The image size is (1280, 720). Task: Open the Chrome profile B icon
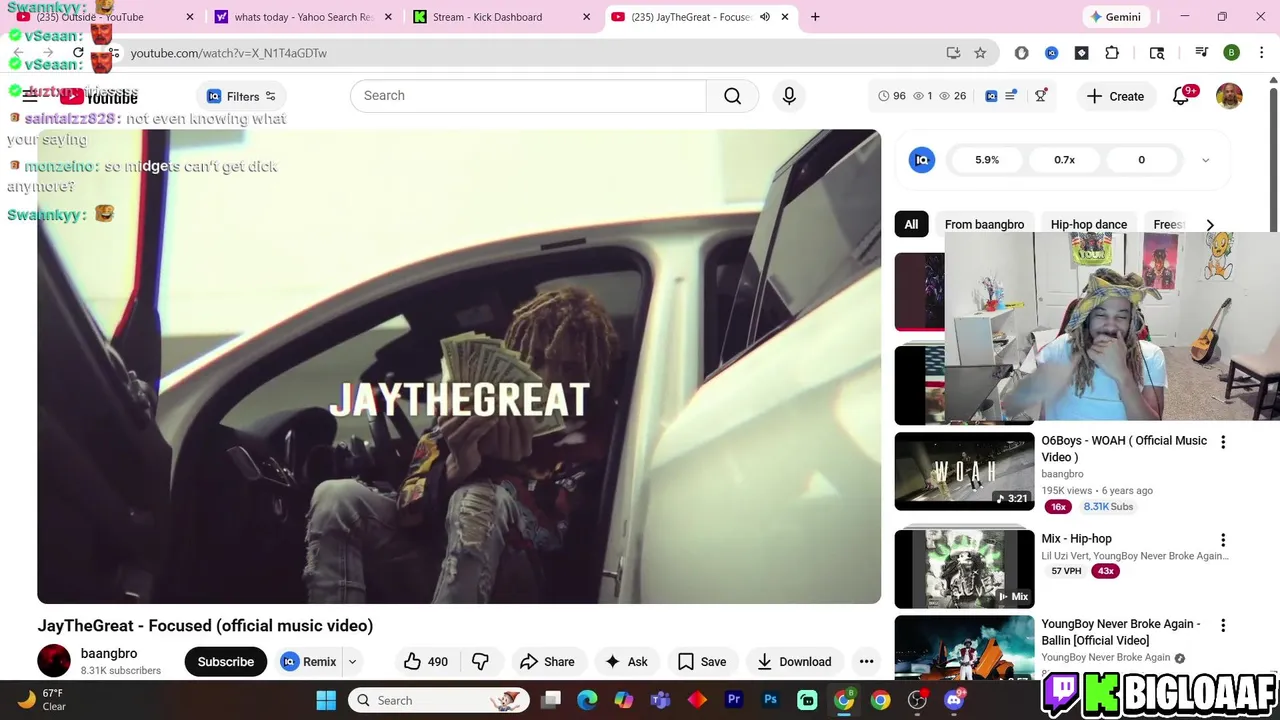[x=1231, y=53]
